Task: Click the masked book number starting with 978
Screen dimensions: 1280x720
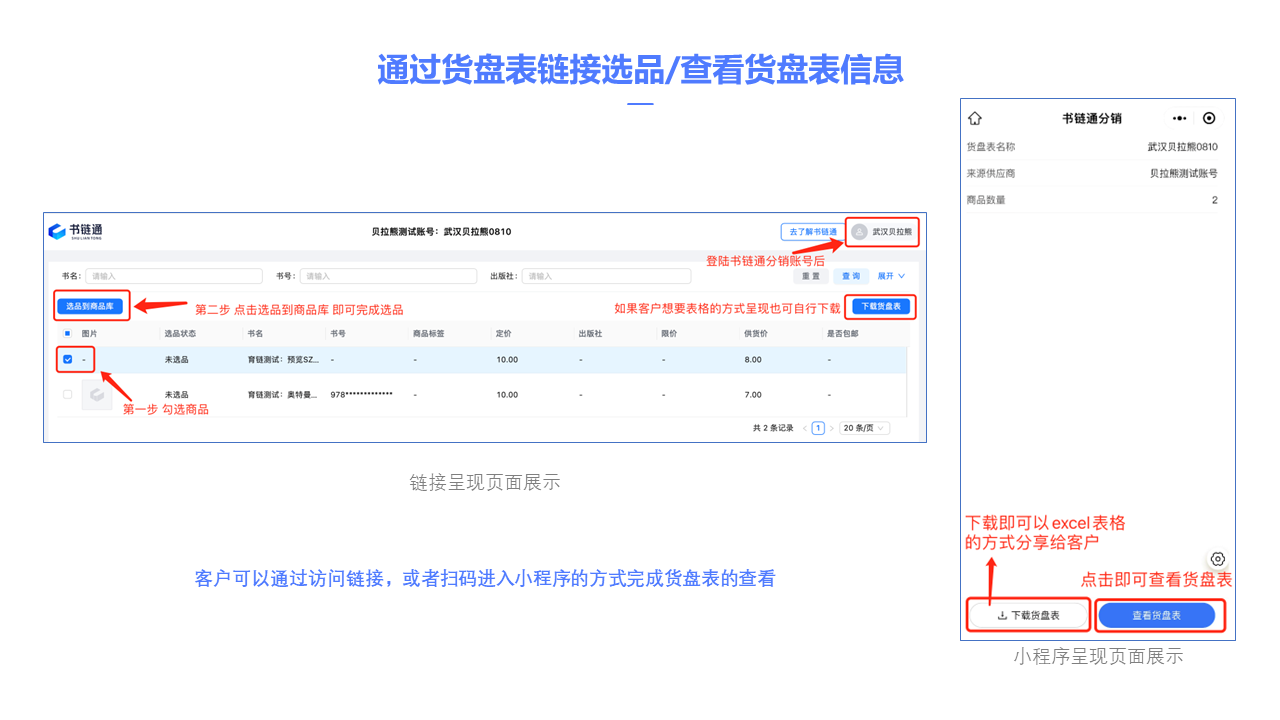Action: coord(361,394)
